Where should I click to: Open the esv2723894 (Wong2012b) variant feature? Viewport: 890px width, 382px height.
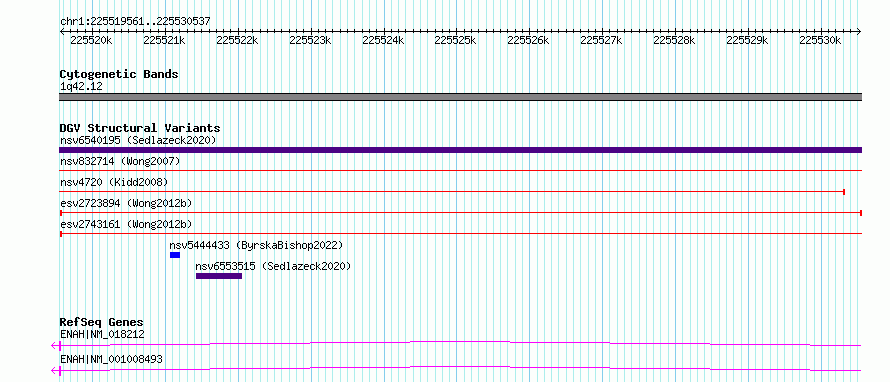tap(461, 212)
